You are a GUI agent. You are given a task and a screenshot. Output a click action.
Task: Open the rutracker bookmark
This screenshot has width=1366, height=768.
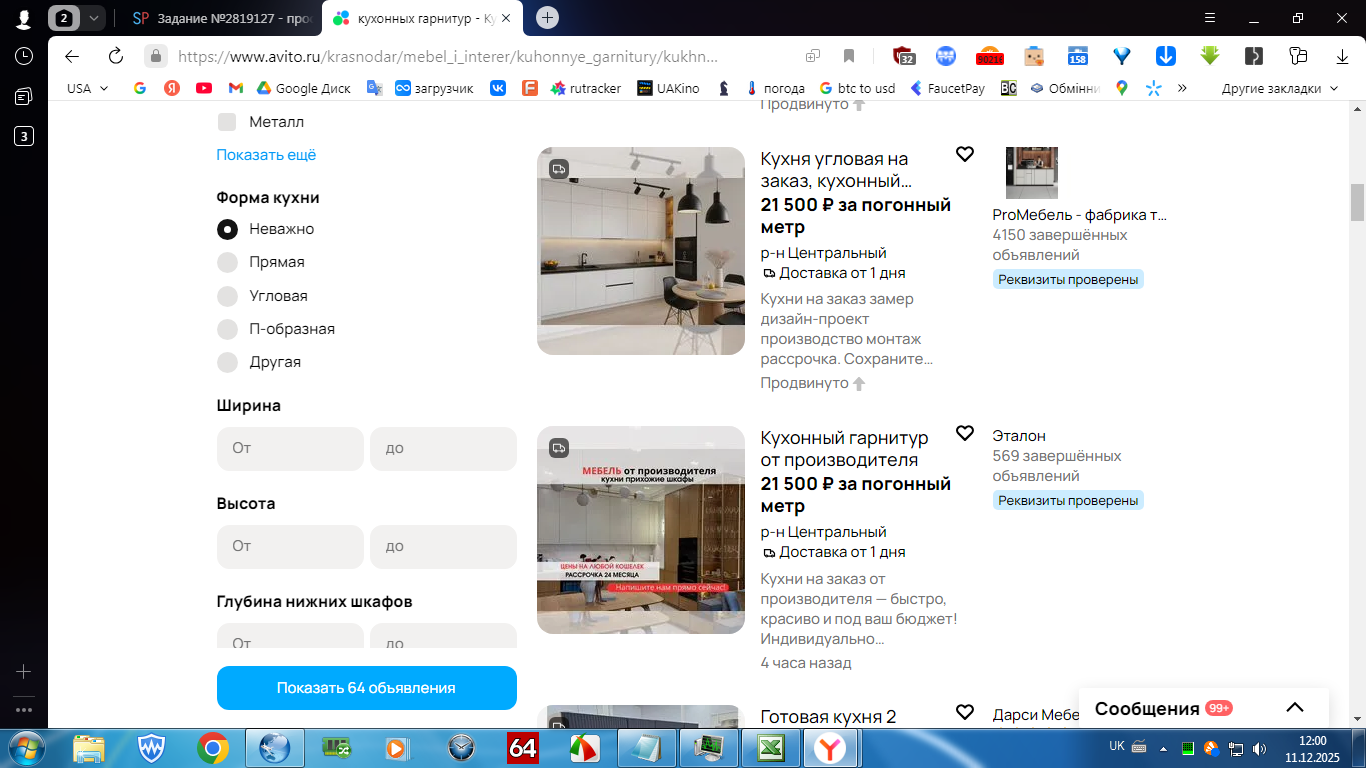click(585, 88)
